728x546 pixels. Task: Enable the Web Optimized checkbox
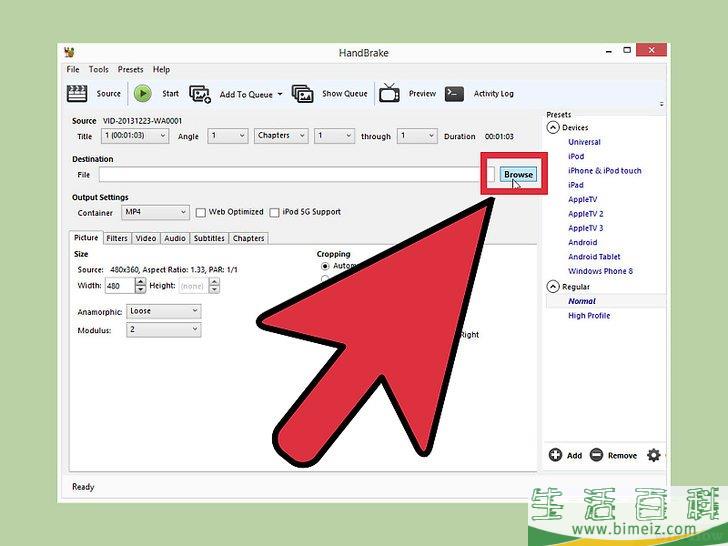click(x=201, y=213)
